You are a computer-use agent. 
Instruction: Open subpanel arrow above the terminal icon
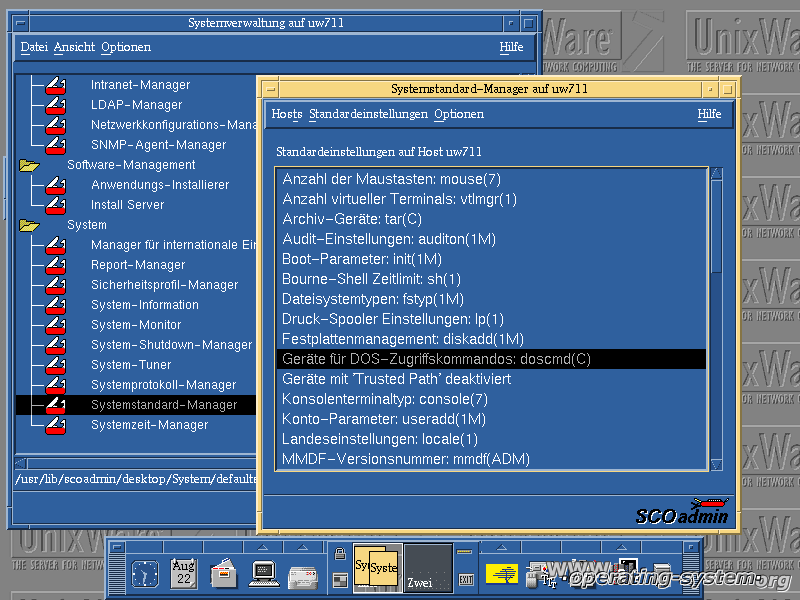point(263,547)
